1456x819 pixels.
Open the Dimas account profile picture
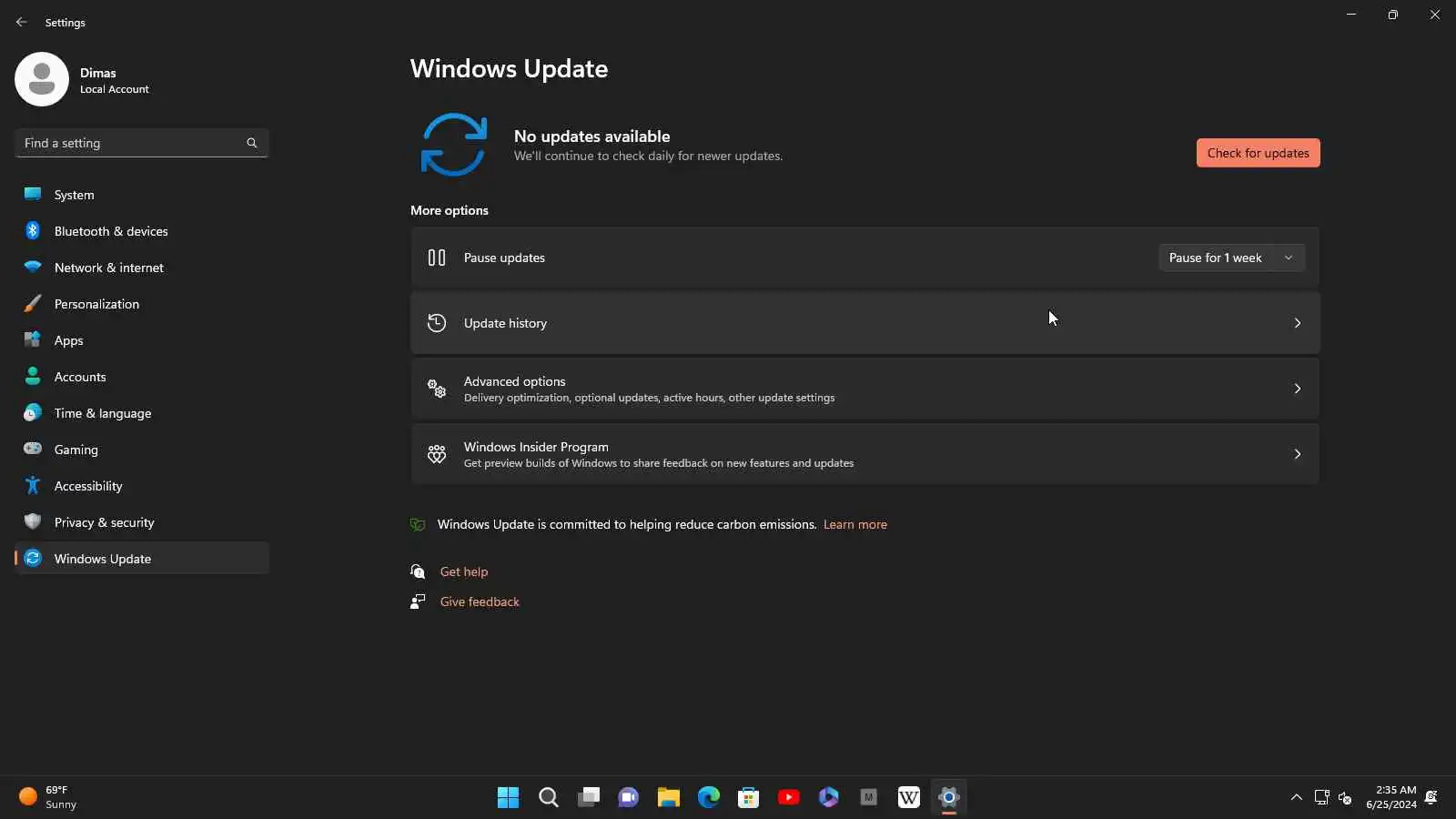[x=42, y=79]
